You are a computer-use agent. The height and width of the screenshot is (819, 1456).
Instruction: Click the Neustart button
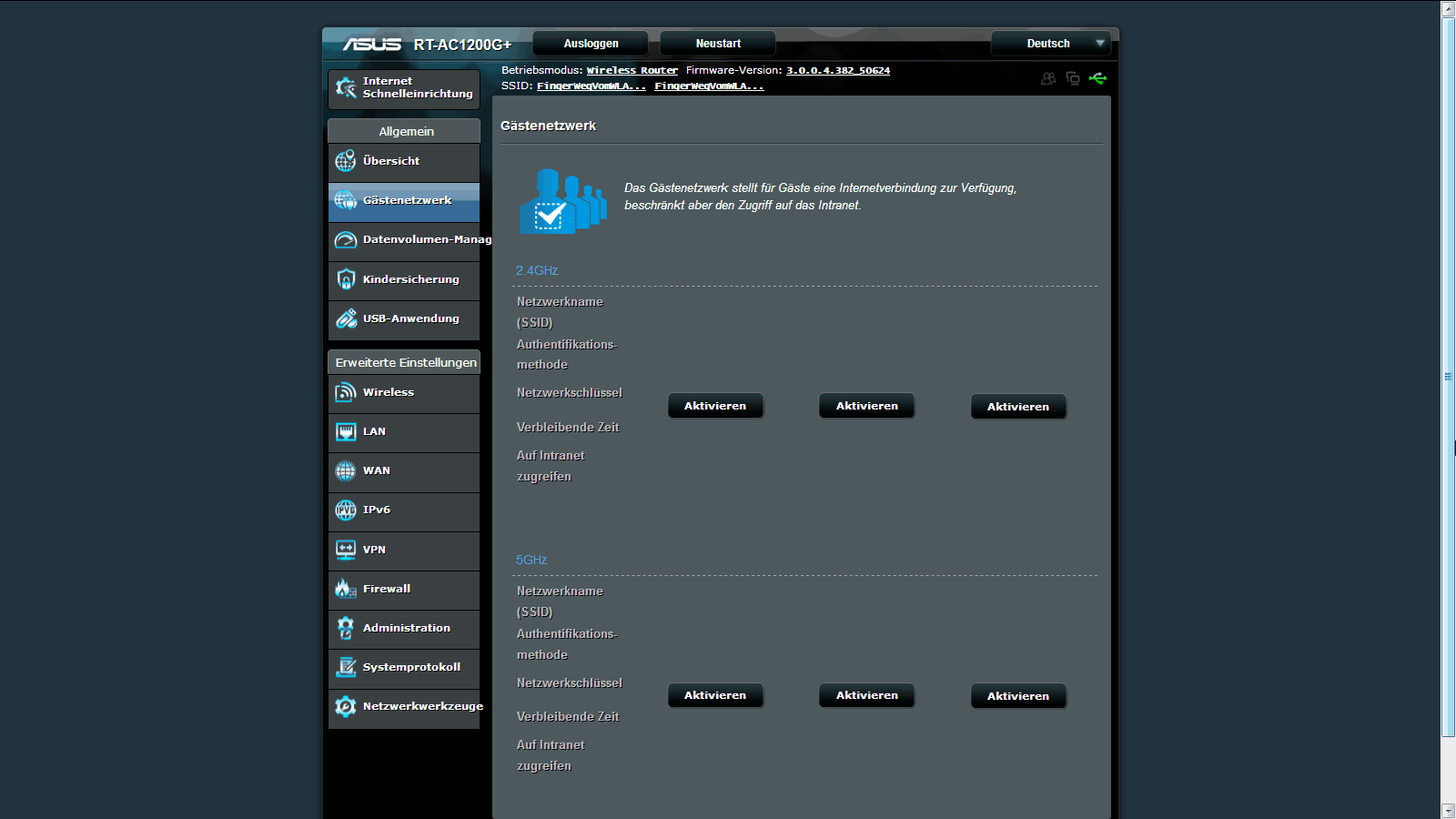tap(718, 44)
